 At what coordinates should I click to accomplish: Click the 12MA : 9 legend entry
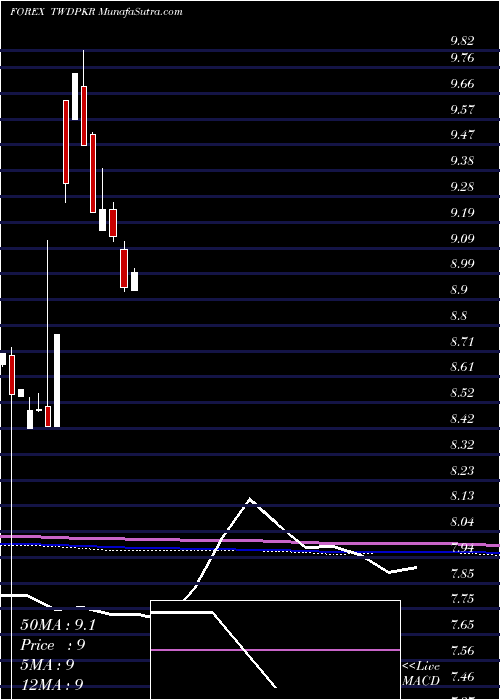coord(52,685)
